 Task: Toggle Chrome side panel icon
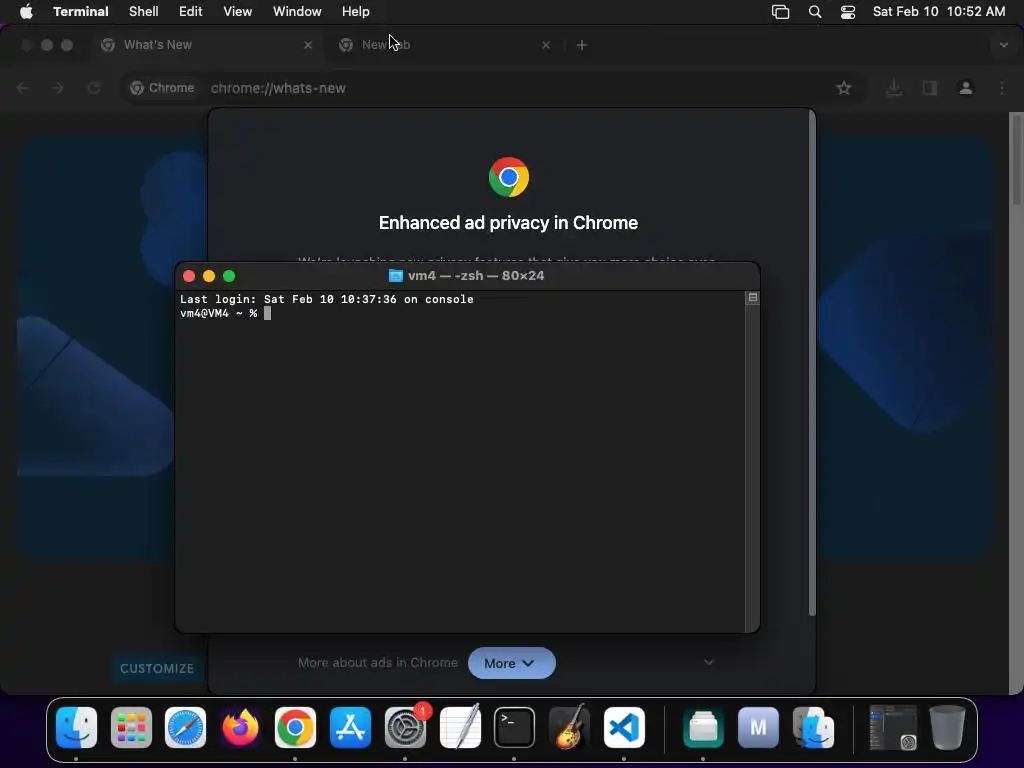tap(929, 88)
